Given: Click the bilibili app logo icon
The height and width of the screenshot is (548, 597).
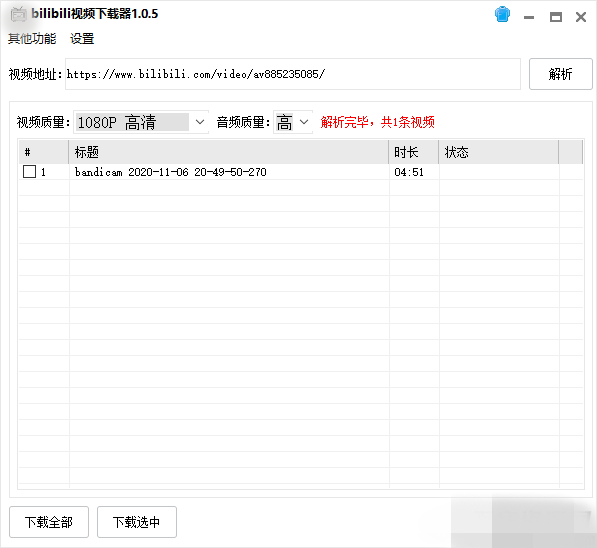Looking at the screenshot, I should click(18, 14).
